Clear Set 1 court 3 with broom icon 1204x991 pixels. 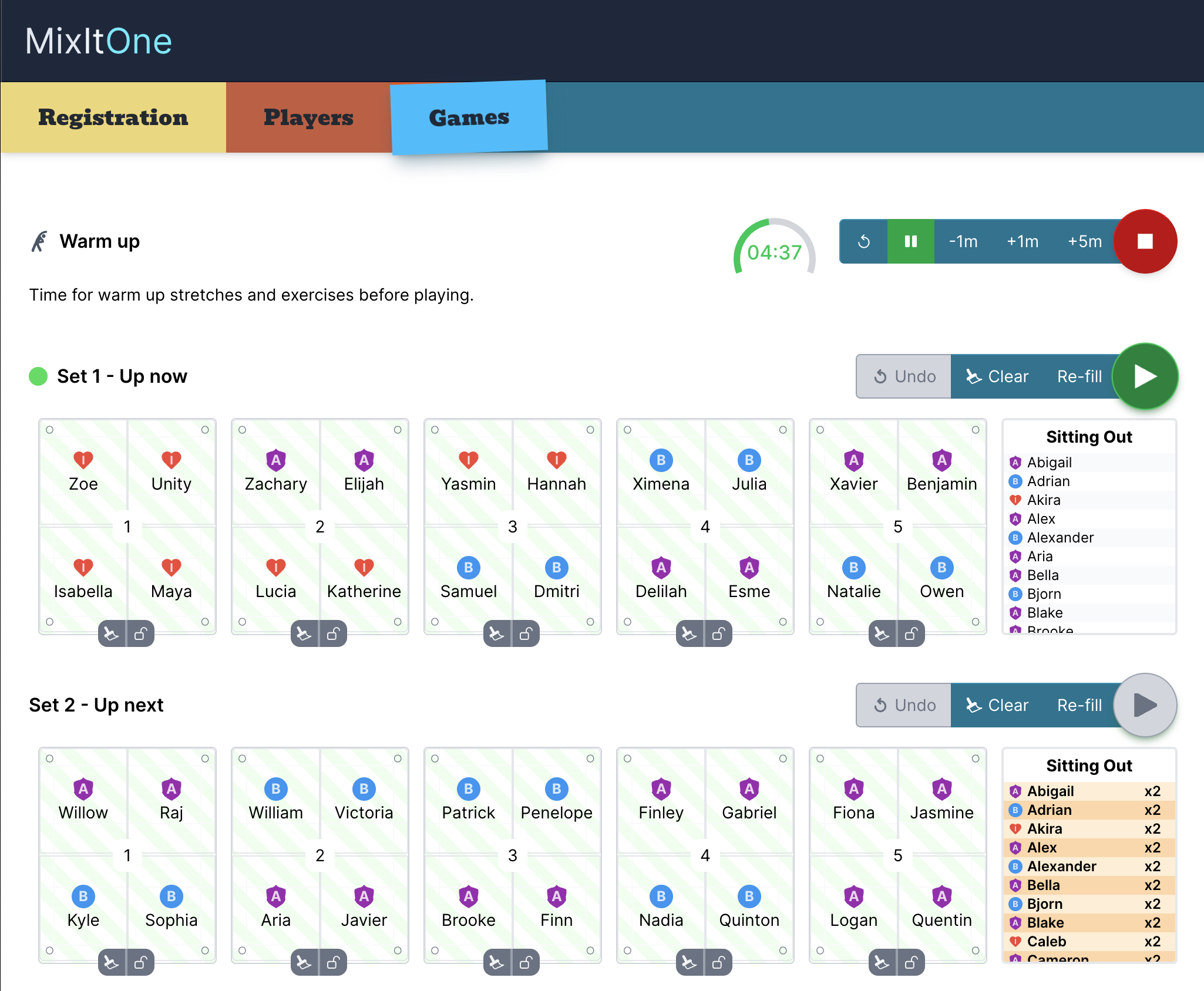(497, 634)
